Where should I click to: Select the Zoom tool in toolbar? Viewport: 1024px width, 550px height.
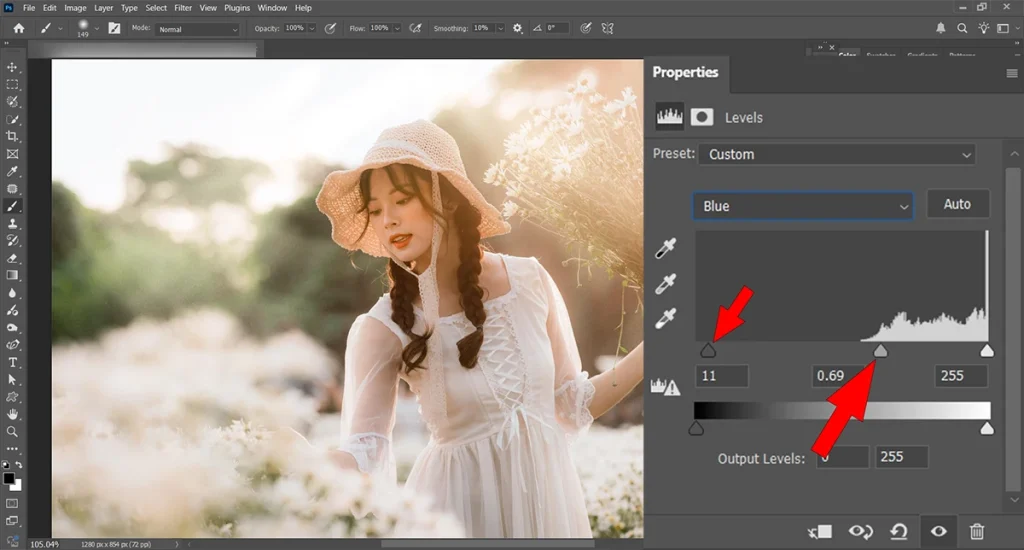[13, 431]
